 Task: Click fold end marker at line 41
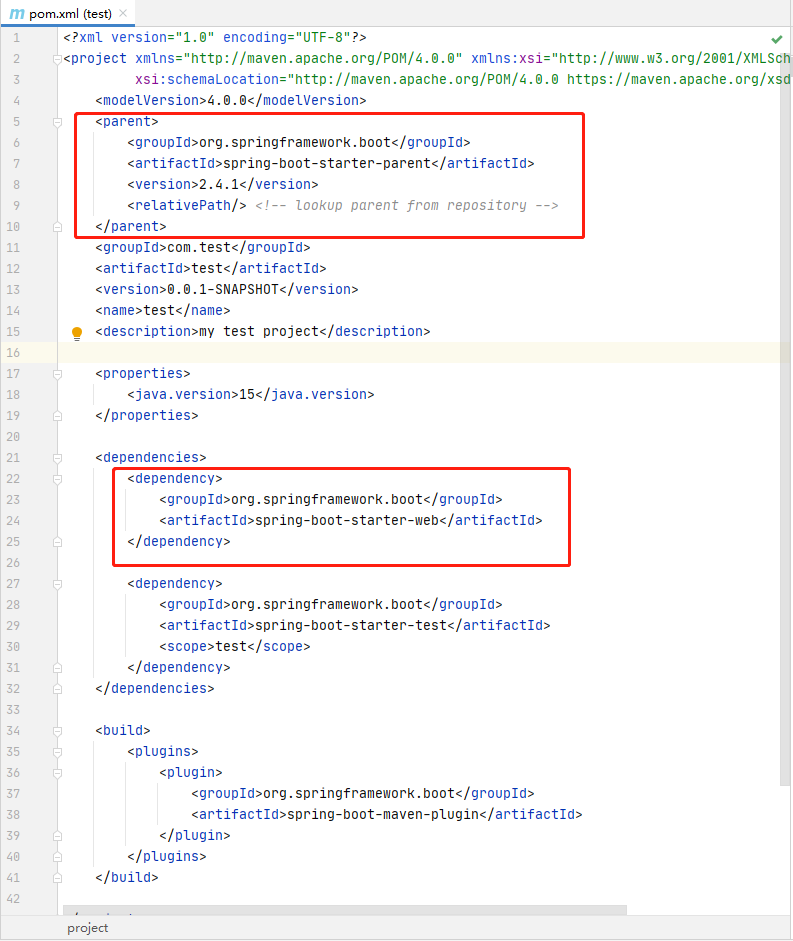coord(58,878)
